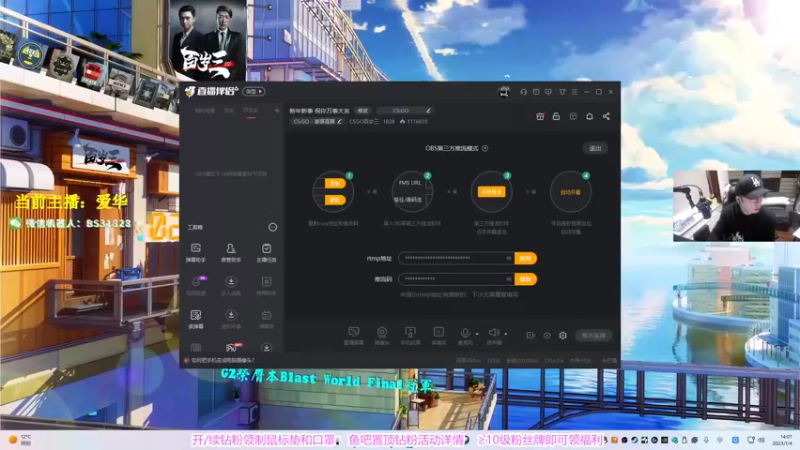The height and width of the screenshot is (450, 800).
Task: Show the rtmp address with eye icon
Action: click(x=509, y=258)
